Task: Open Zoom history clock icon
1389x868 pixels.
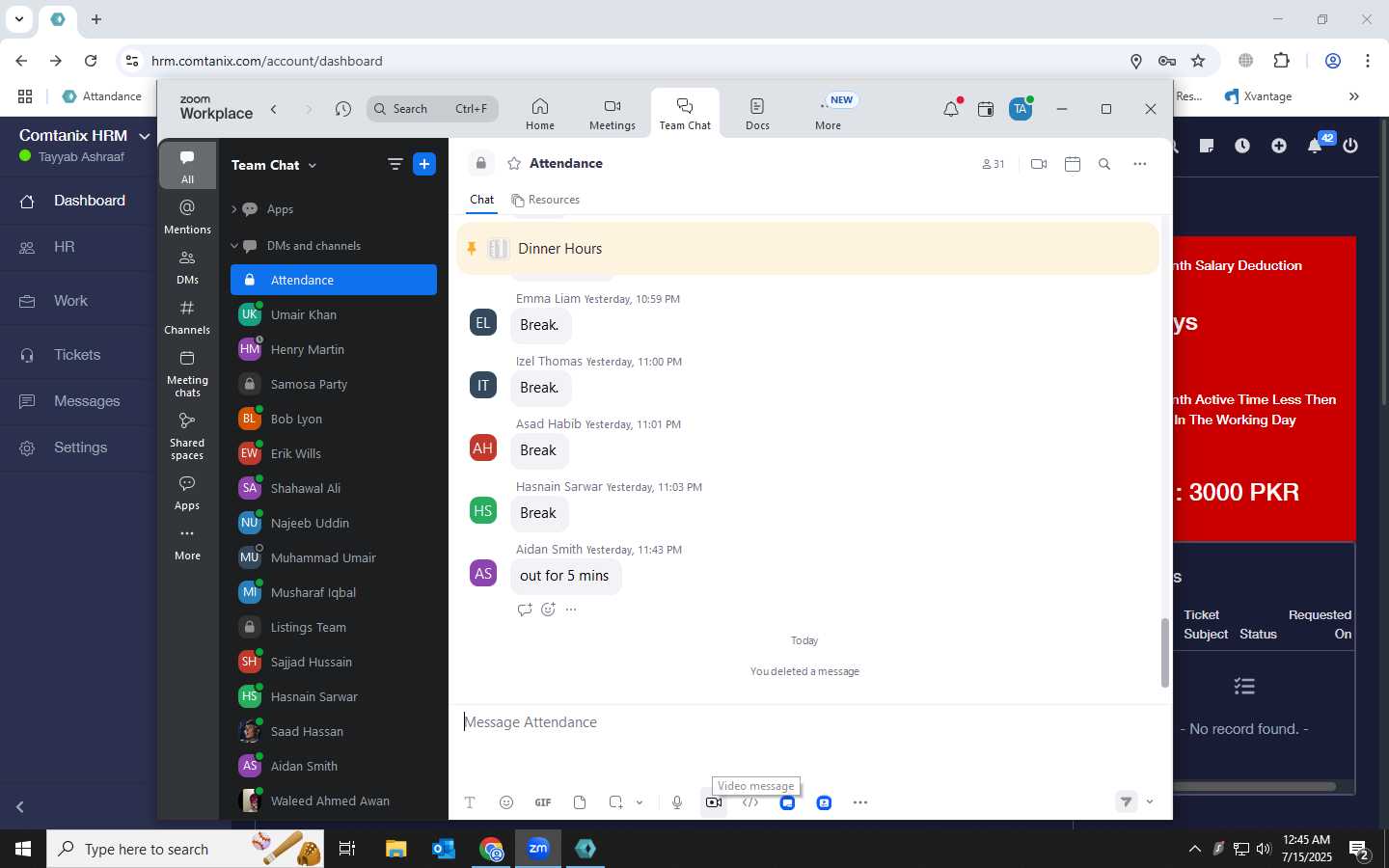Action: click(342, 109)
